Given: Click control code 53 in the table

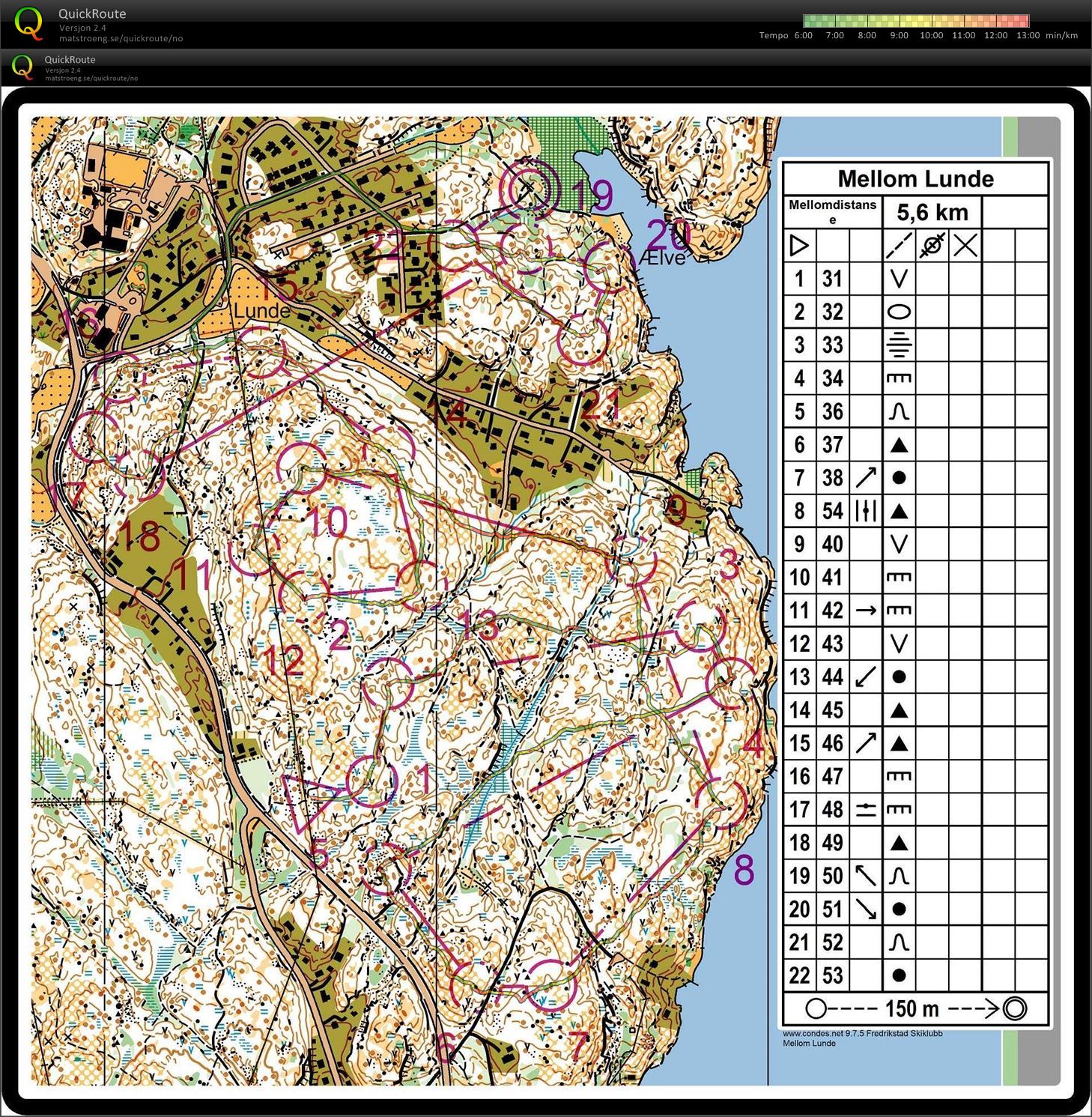Looking at the screenshot, I should pyautogui.click(x=832, y=975).
